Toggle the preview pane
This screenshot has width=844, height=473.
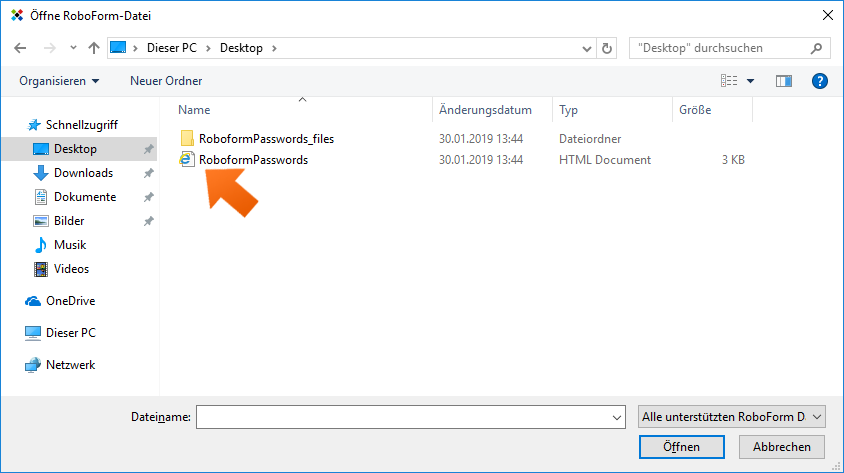click(784, 81)
